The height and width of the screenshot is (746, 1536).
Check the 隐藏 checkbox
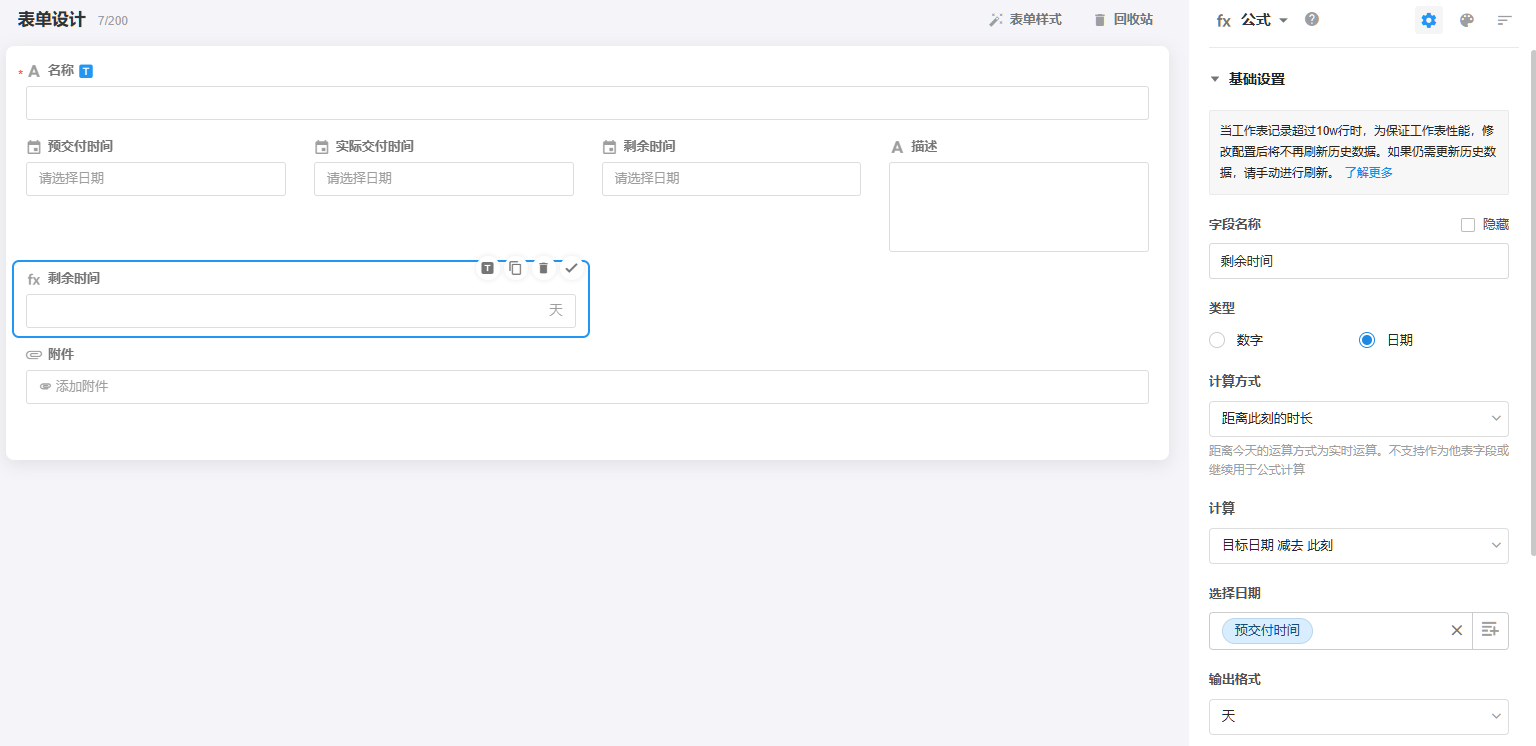coord(1468,225)
